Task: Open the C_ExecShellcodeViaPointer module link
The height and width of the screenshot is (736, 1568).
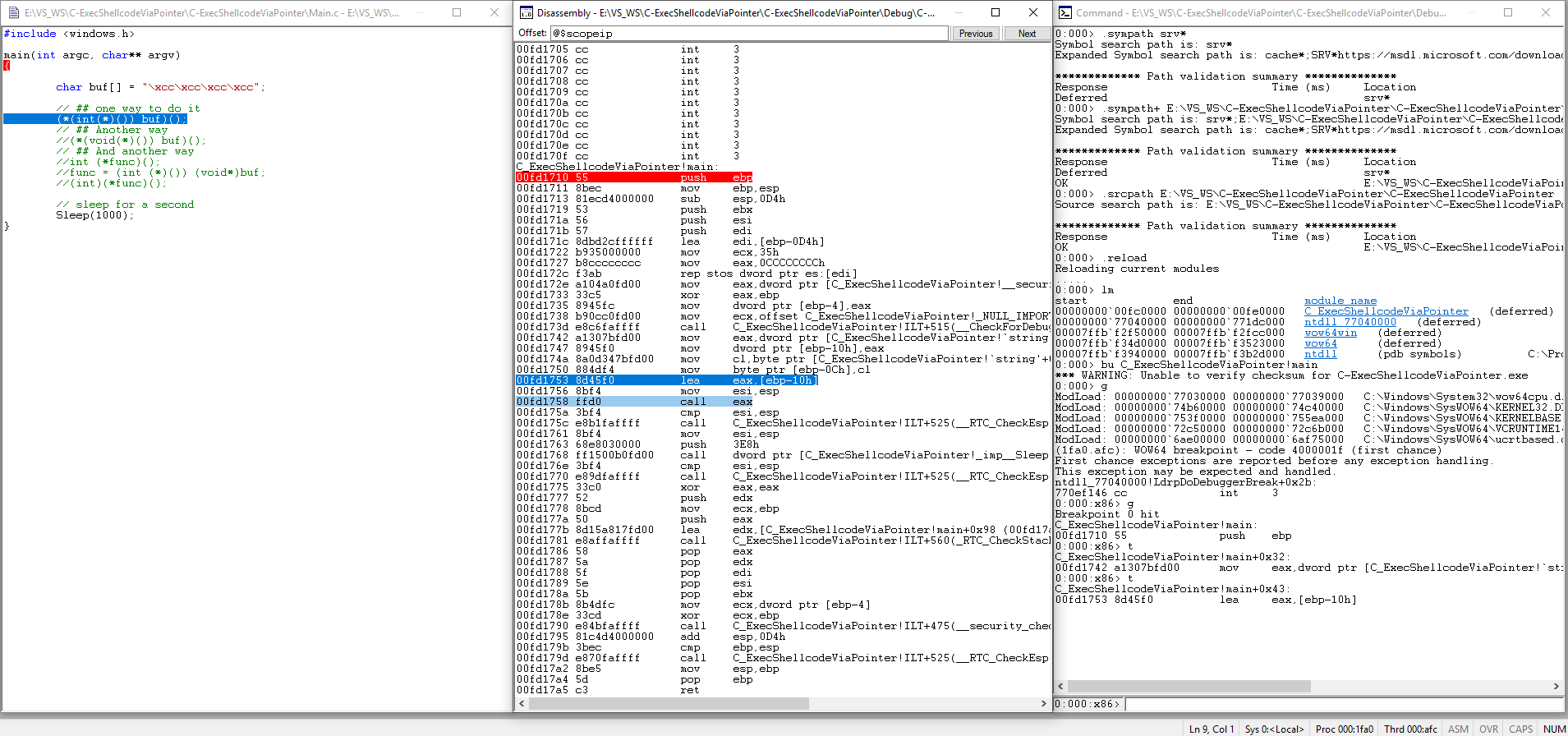Action: 1386,311
